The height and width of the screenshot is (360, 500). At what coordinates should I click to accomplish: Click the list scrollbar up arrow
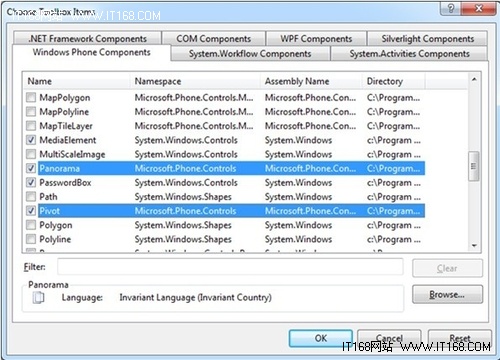click(x=474, y=79)
